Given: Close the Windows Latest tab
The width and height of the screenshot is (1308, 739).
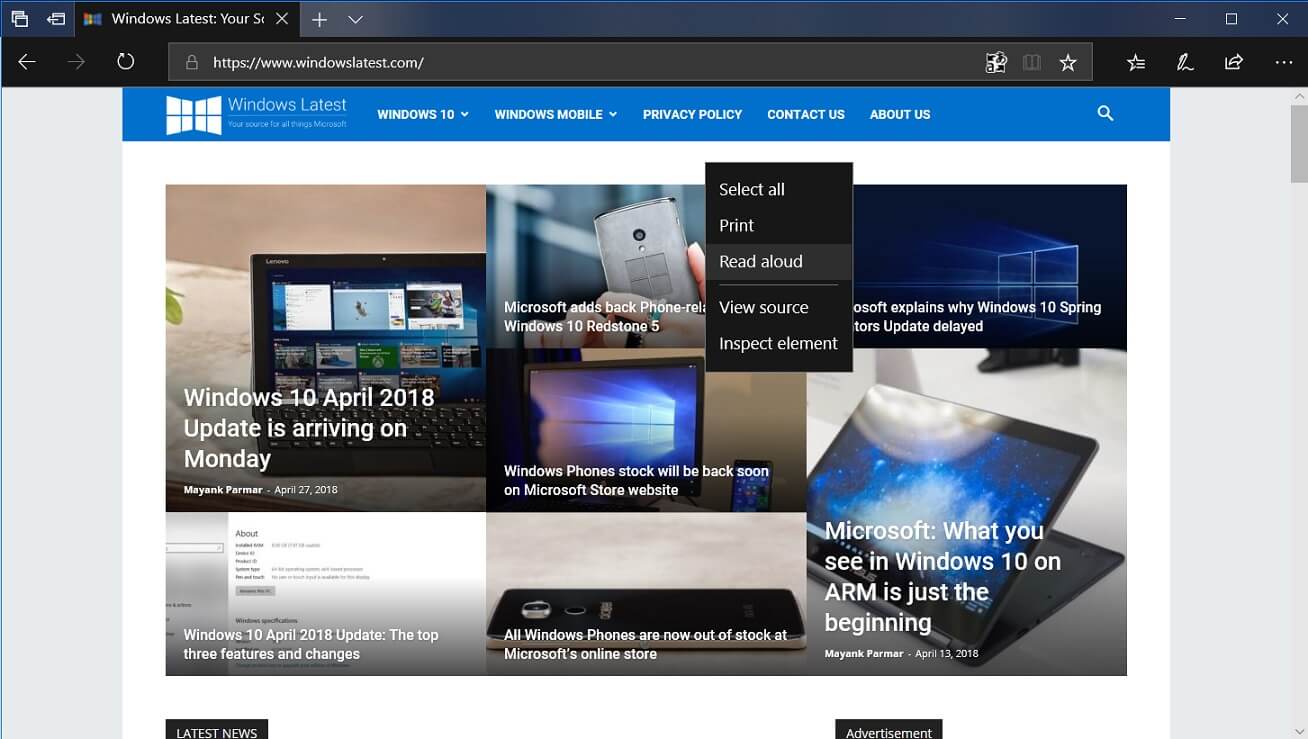Looking at the screenshot, I should (282, 19).
